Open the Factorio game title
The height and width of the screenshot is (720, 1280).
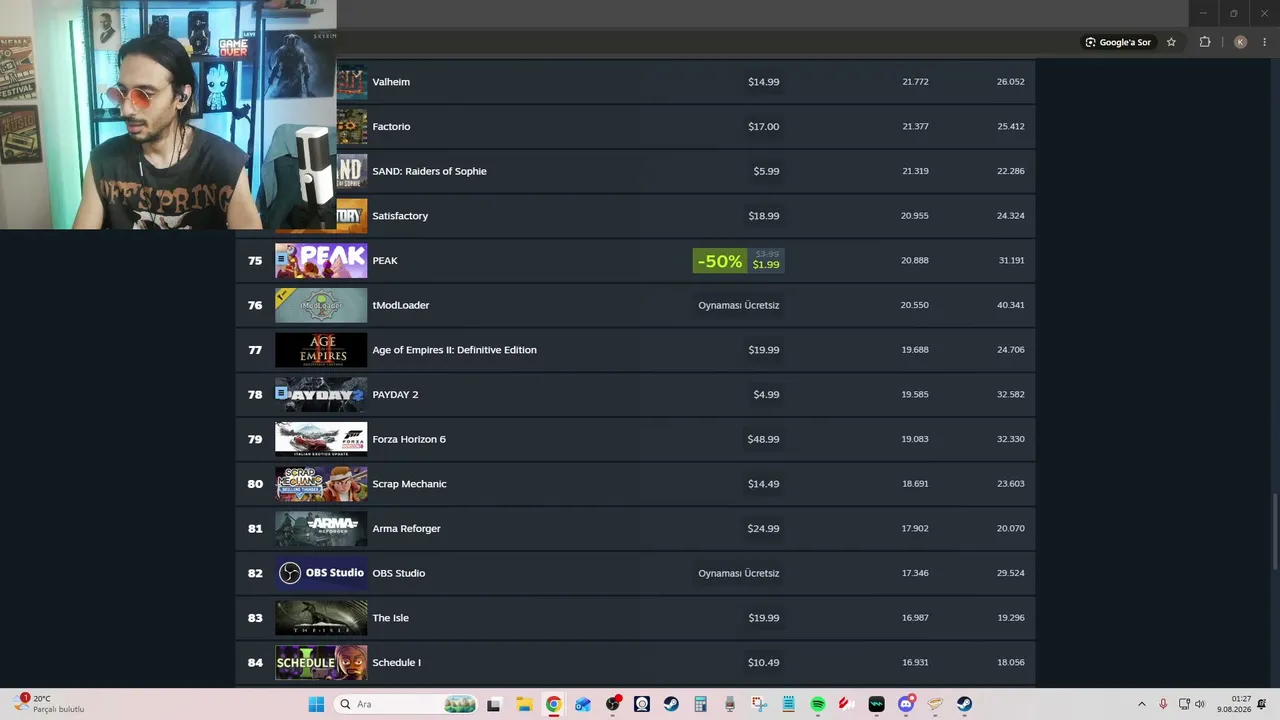pos(391,127)
